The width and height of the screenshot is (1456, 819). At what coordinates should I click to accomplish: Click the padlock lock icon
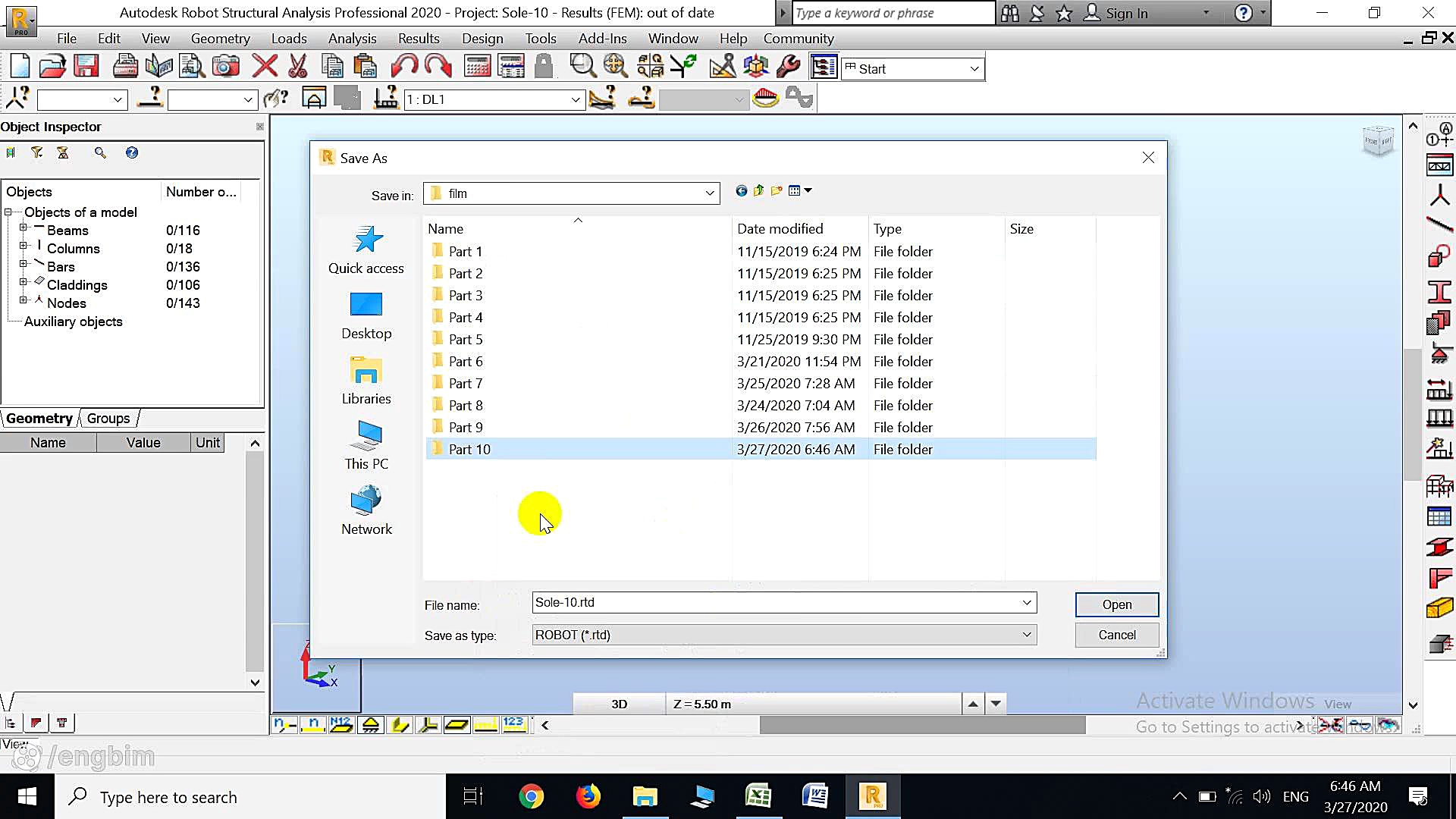544,67
